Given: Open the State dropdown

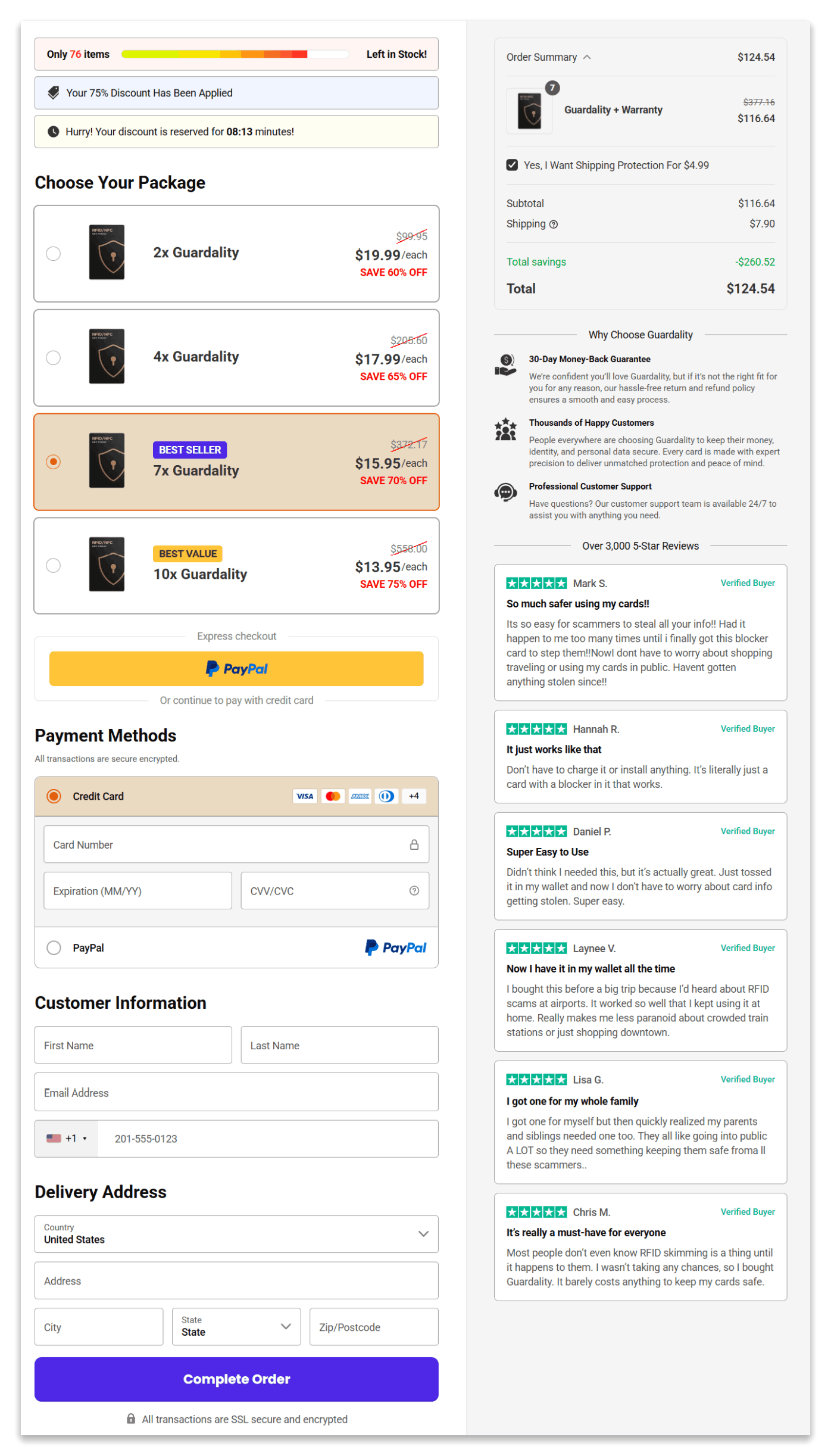Looking at the screenshot, I should coord(236,1327).
